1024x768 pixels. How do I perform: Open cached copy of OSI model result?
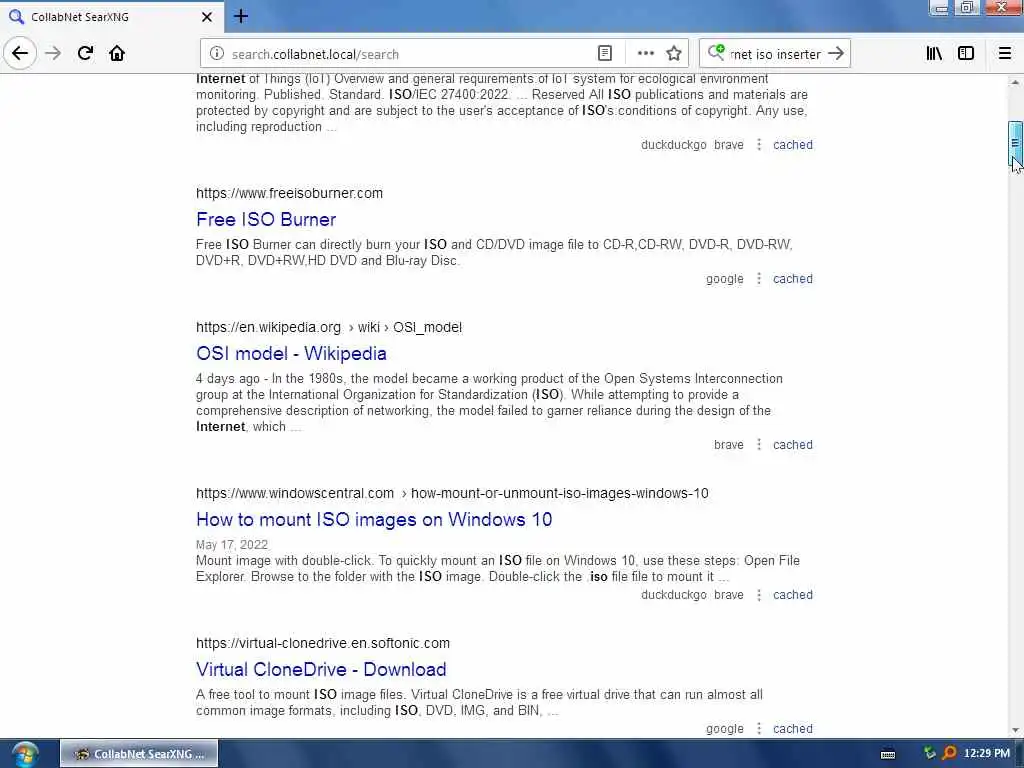pyautogui.click(x=793, y=445)
